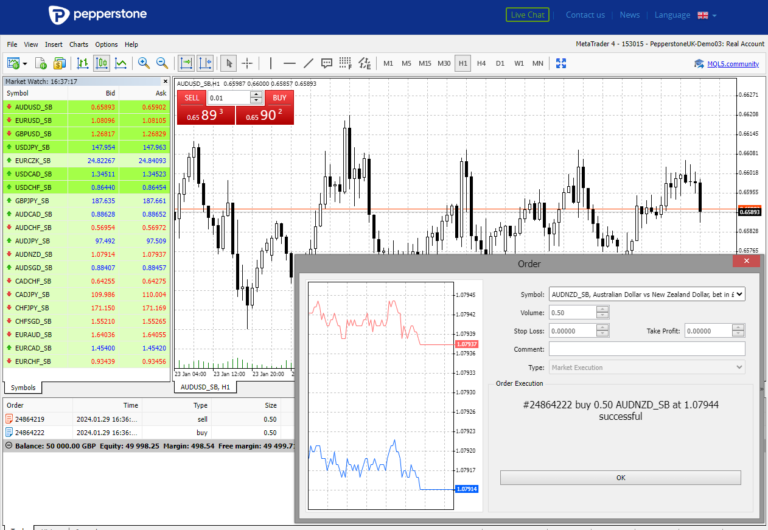Open the Help menu
This screenshot has width=768, height=530.
pos(131,44)
